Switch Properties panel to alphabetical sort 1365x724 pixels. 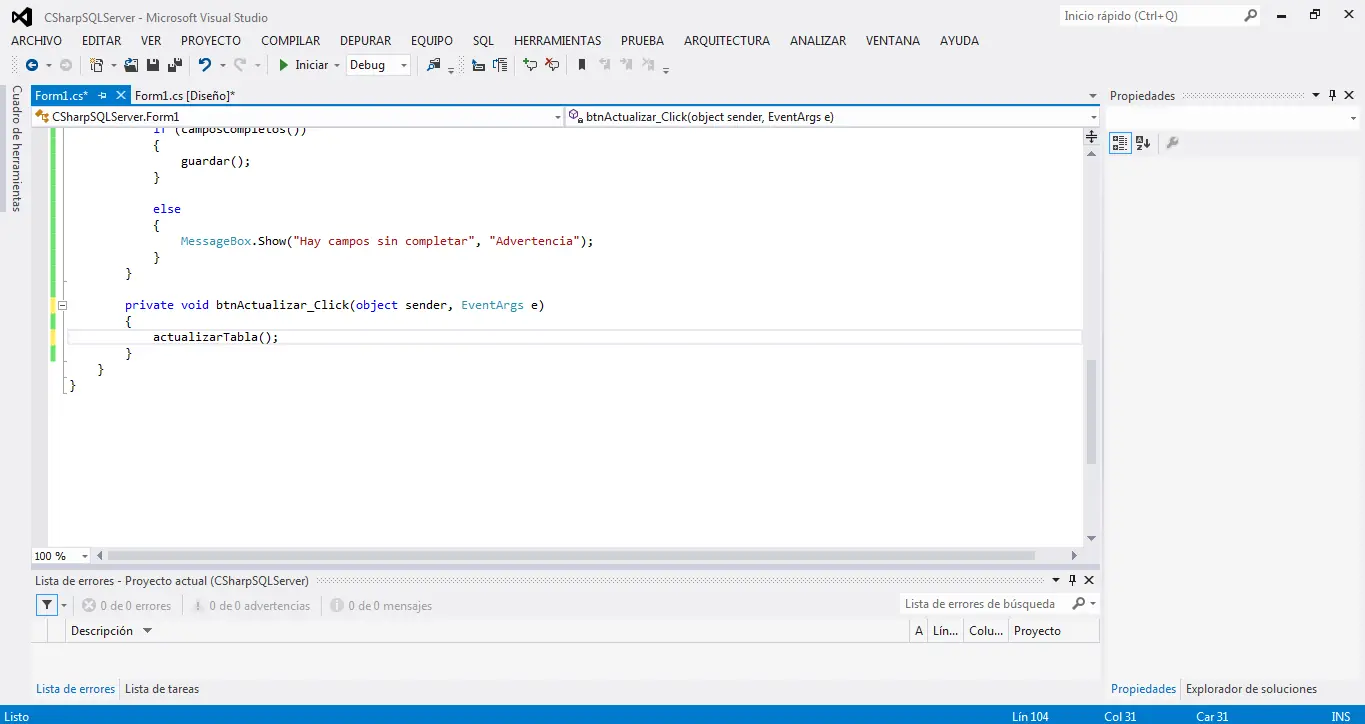1143,143
